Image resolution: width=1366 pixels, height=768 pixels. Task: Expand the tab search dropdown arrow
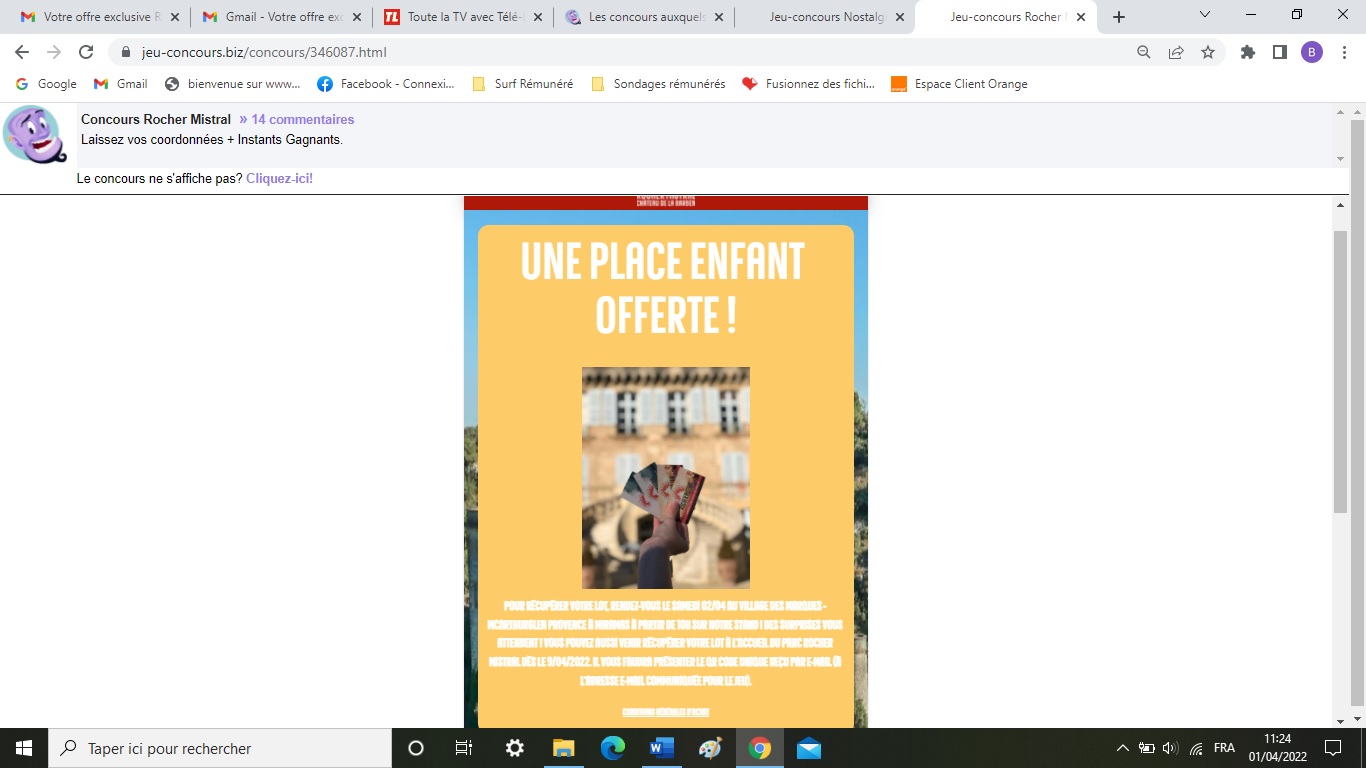click(1205, 15)
